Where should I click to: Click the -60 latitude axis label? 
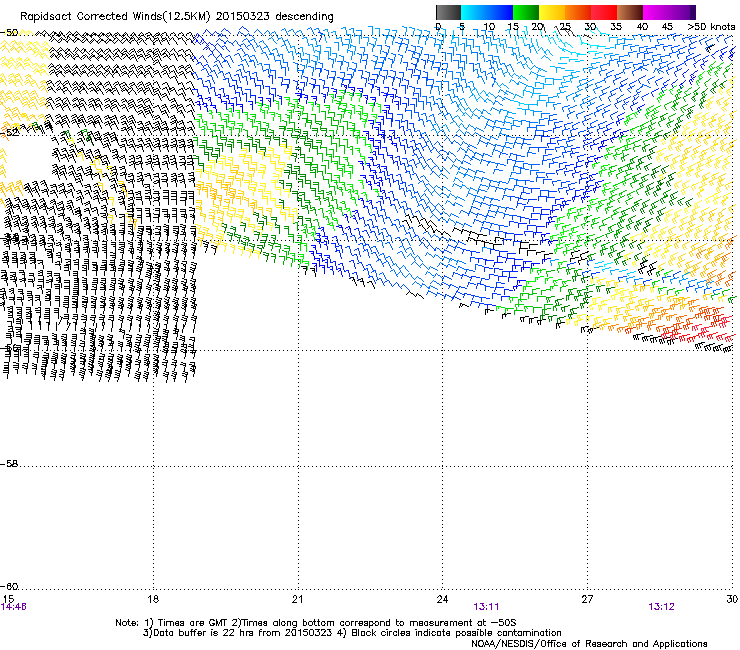coord(9,587)
